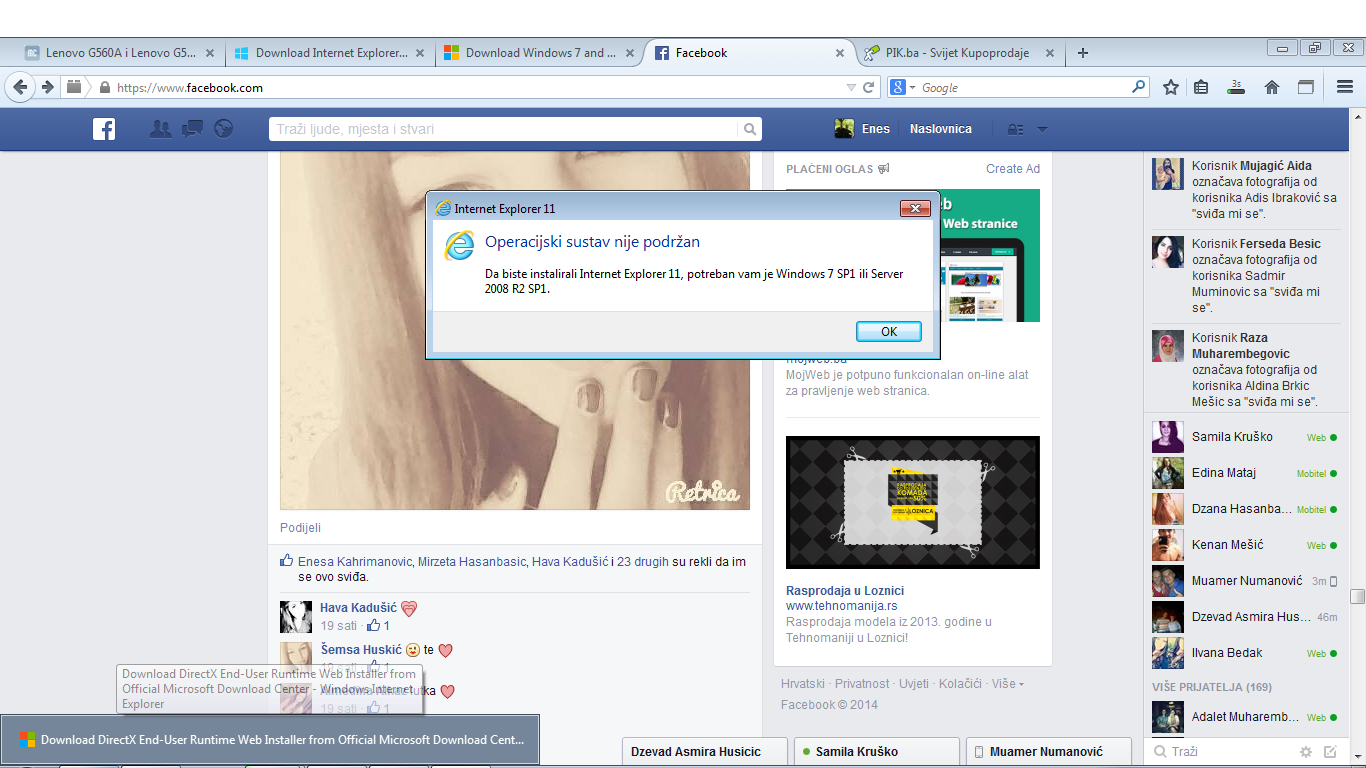Click the Tehnomanija ad image thumbnail

pyautogui.click(x=913, y=502)
